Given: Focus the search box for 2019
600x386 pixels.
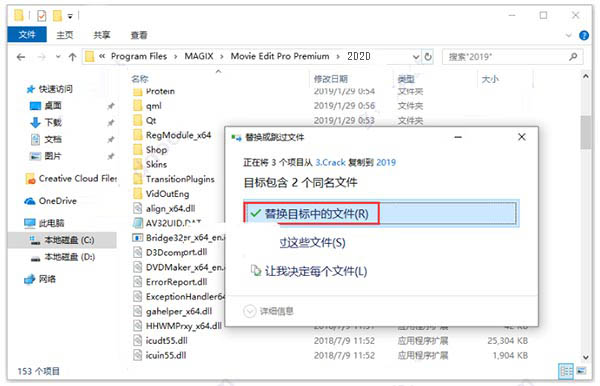Looking at the screenshot, I should pyautogui.click(x=512, y=57).
